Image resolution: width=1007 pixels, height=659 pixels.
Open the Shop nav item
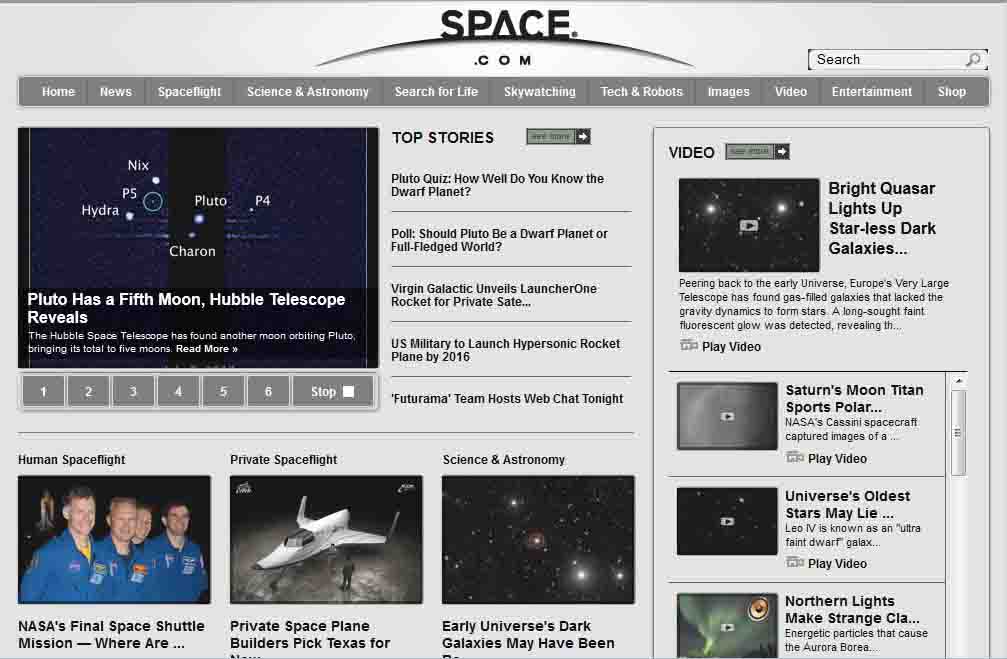951,92
